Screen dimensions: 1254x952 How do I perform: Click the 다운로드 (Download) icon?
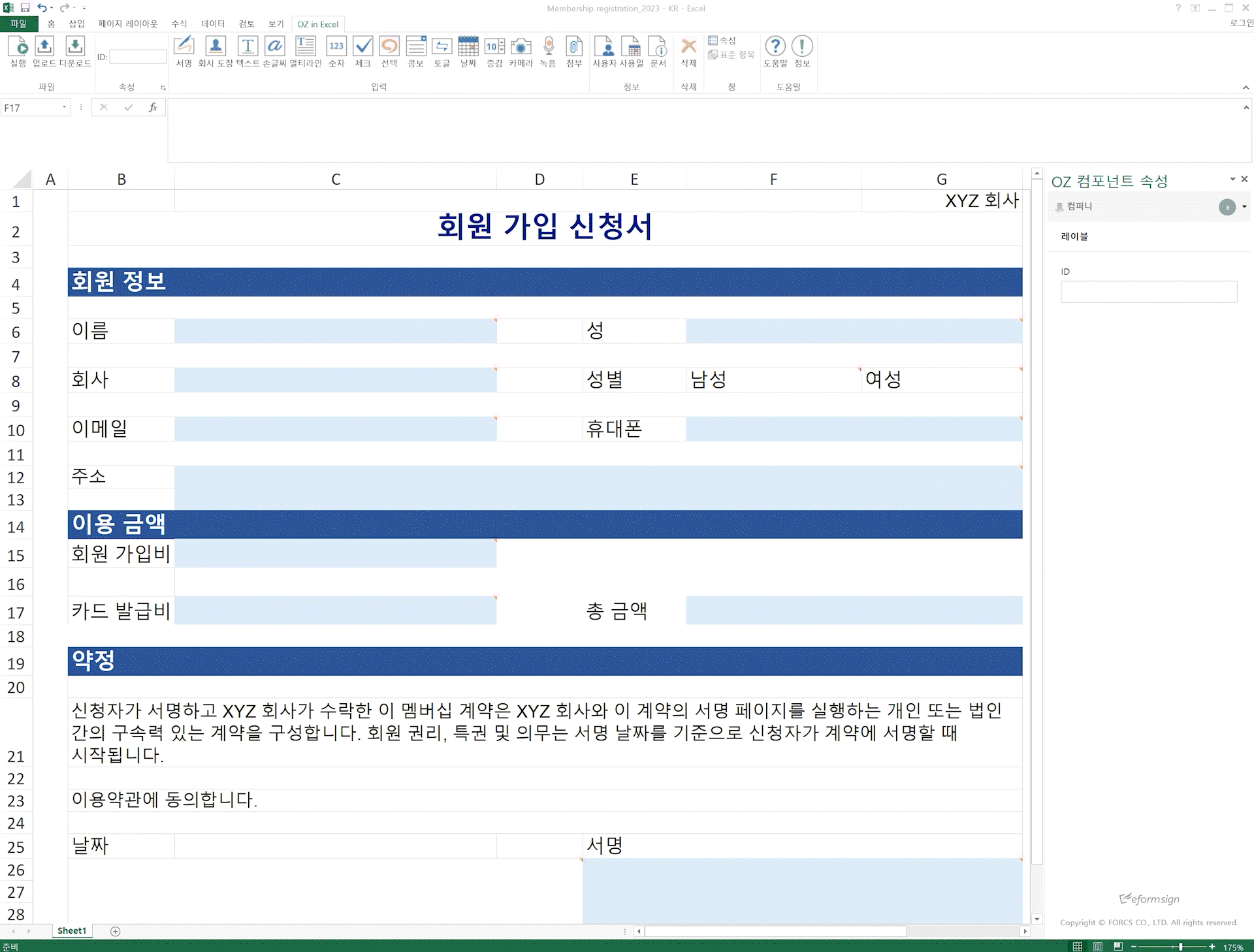click(x=75, y=52)
